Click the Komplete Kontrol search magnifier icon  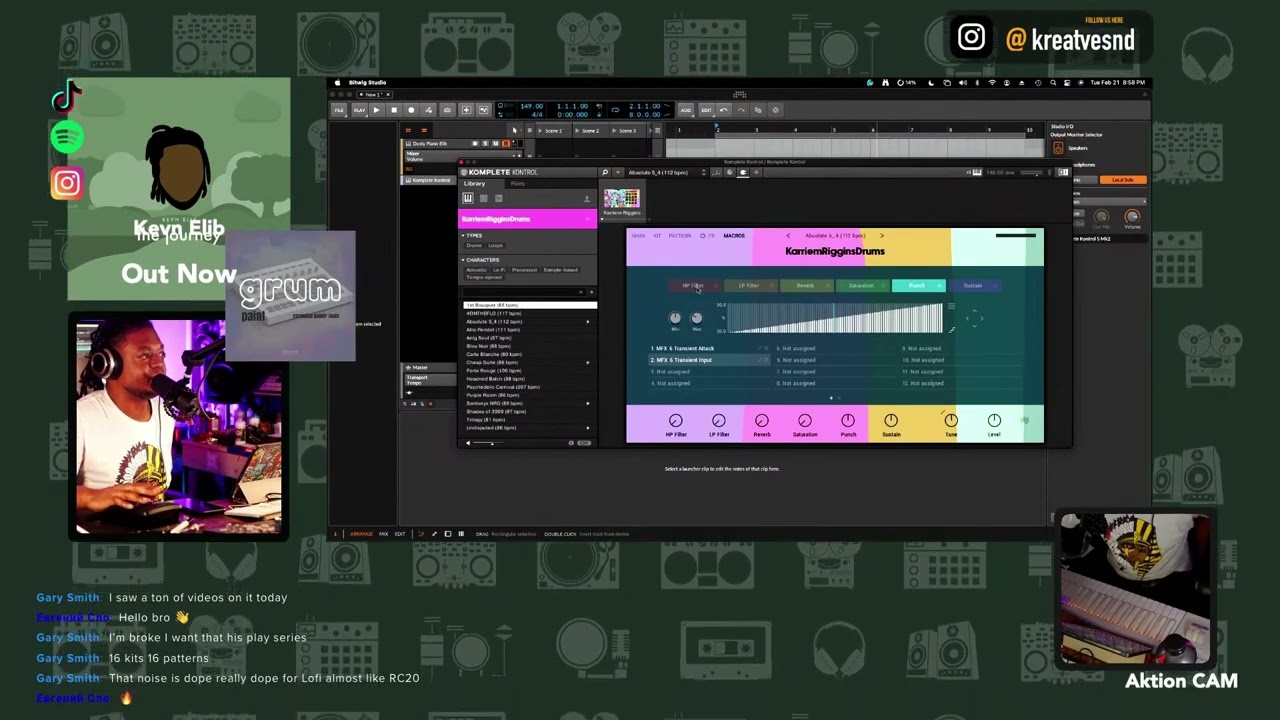tap(605, 172)
